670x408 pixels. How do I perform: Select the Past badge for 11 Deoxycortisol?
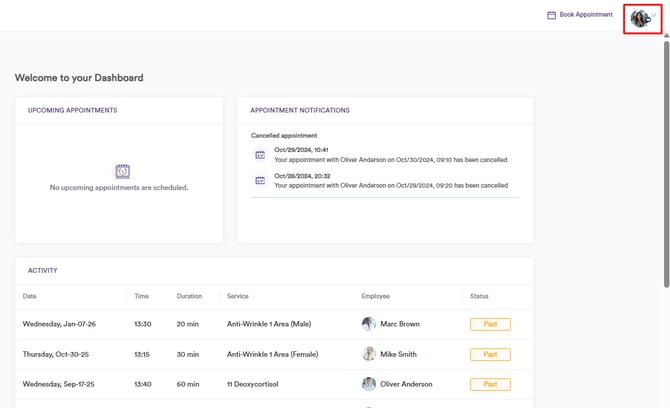pos(490,384)
